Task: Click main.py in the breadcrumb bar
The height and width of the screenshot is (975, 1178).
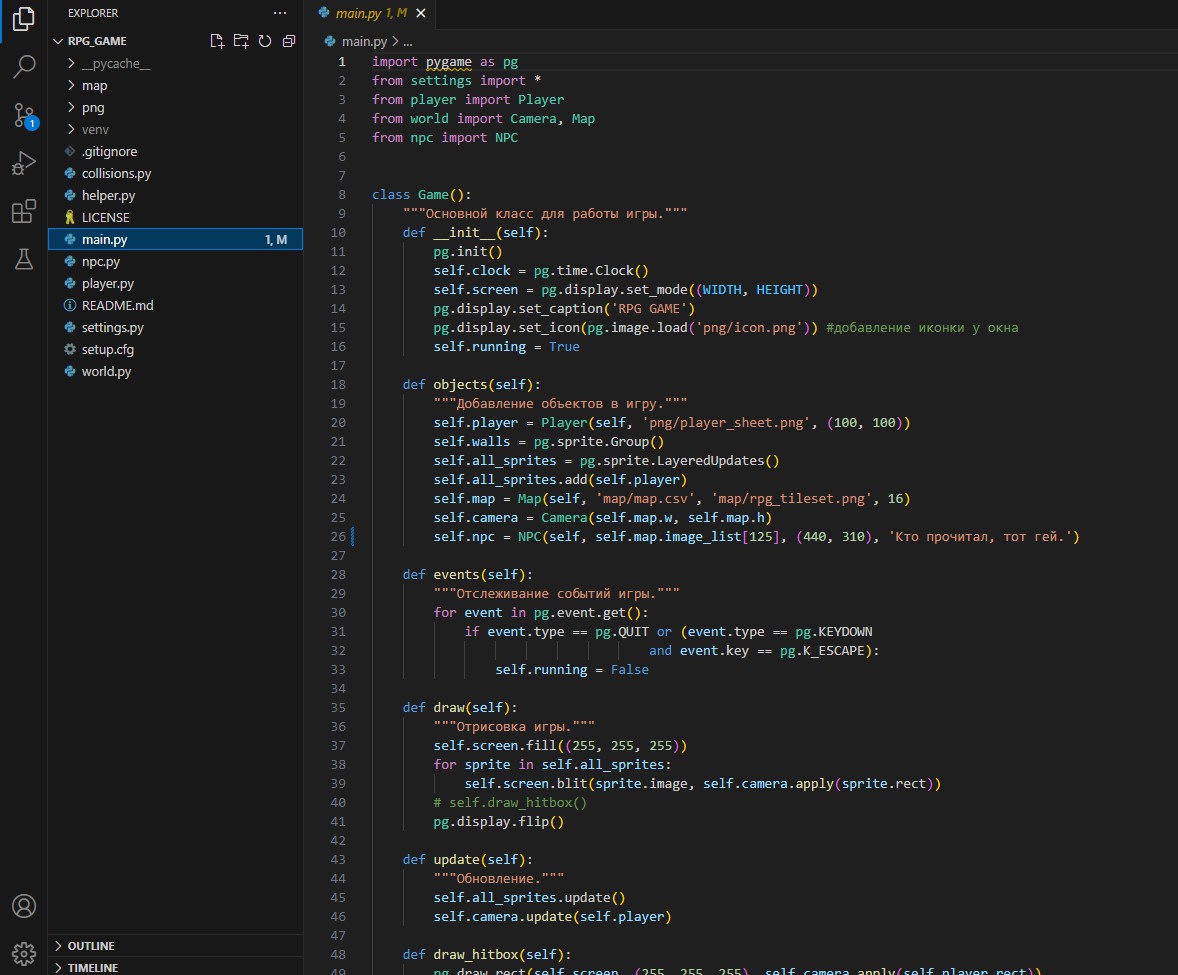Action: 363,41
